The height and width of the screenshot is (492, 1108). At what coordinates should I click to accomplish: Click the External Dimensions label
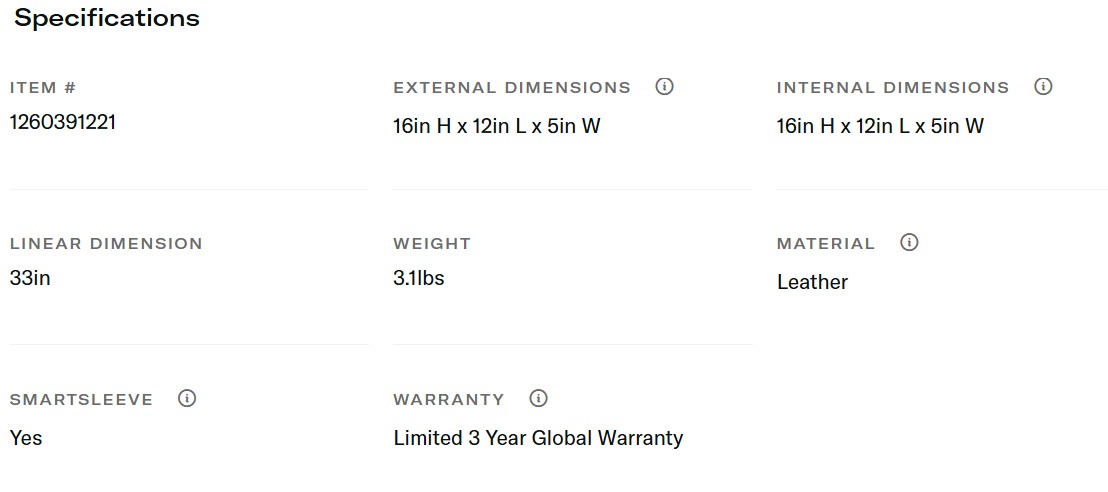pos(512,88)
